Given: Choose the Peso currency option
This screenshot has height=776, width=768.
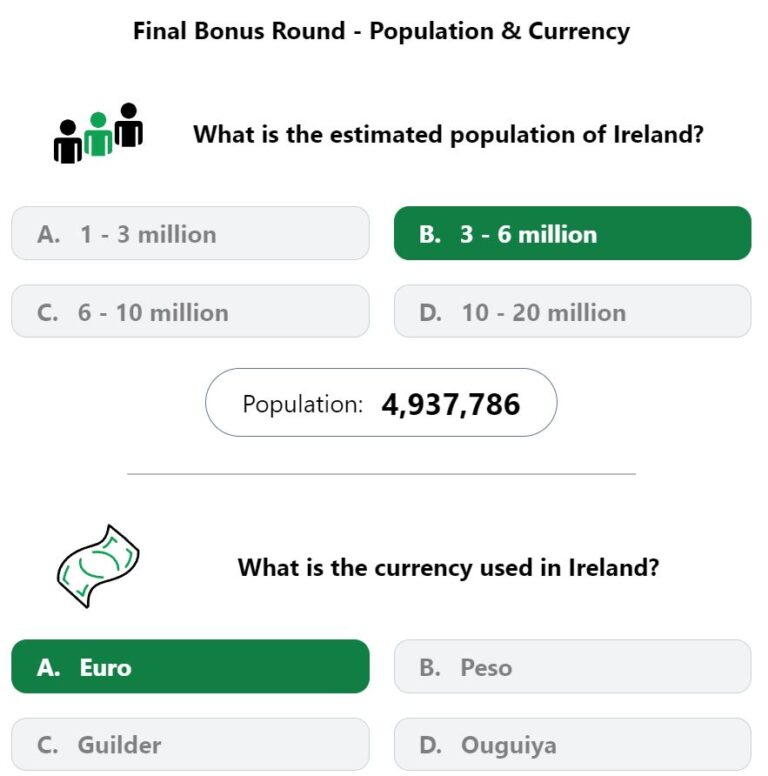Looking at the screenshot, I should pyautogui.click(x=573, y=666).
